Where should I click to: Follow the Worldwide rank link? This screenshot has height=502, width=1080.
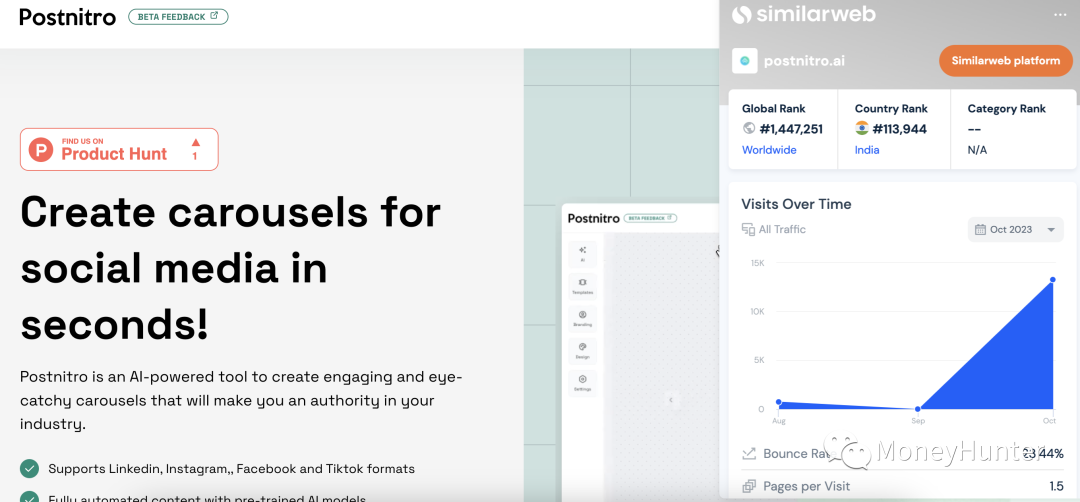click(769, 150)
